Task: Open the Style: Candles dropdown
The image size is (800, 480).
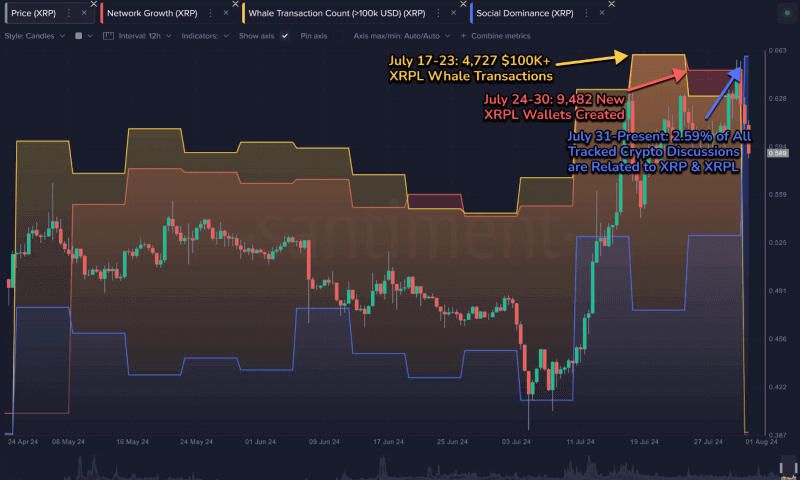Action: tap(35, 36)
